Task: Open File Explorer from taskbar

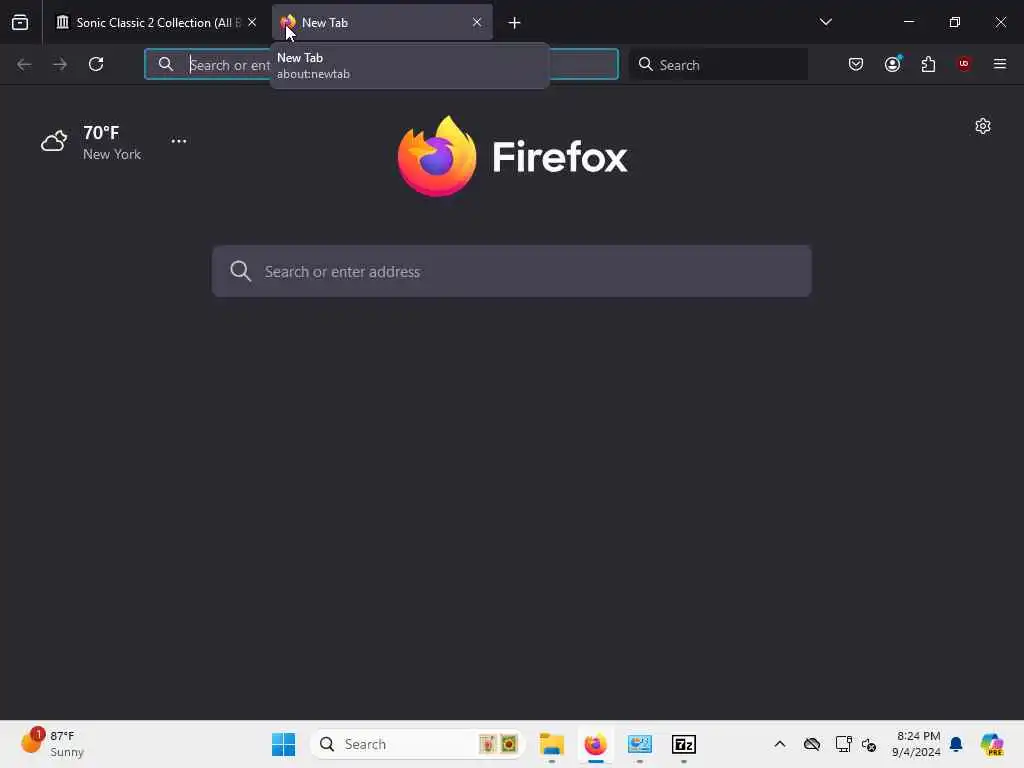Action: [552, 744]
